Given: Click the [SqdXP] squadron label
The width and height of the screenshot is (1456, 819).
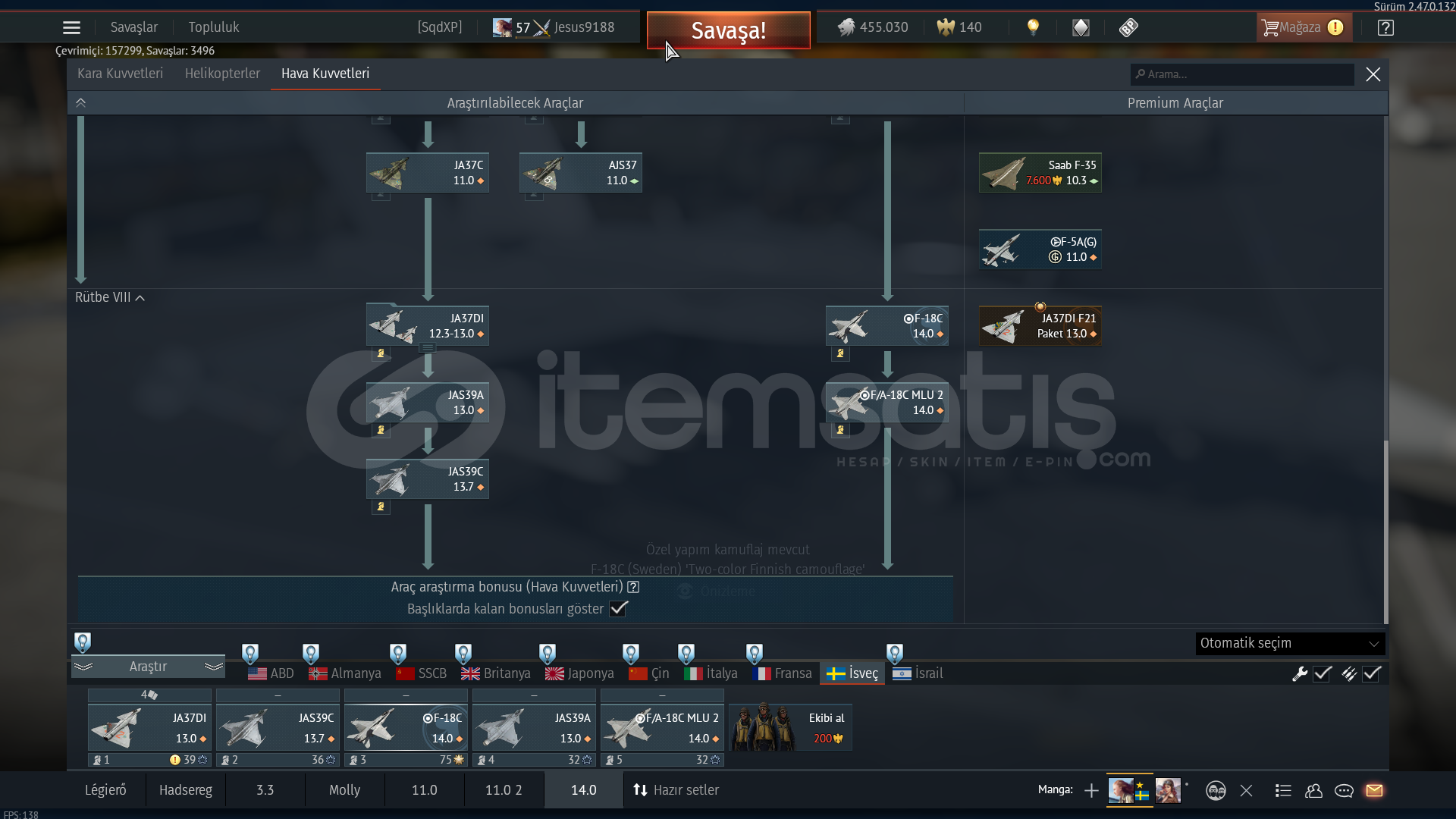Looking at the screenshot, I should (x=440, y=27).
